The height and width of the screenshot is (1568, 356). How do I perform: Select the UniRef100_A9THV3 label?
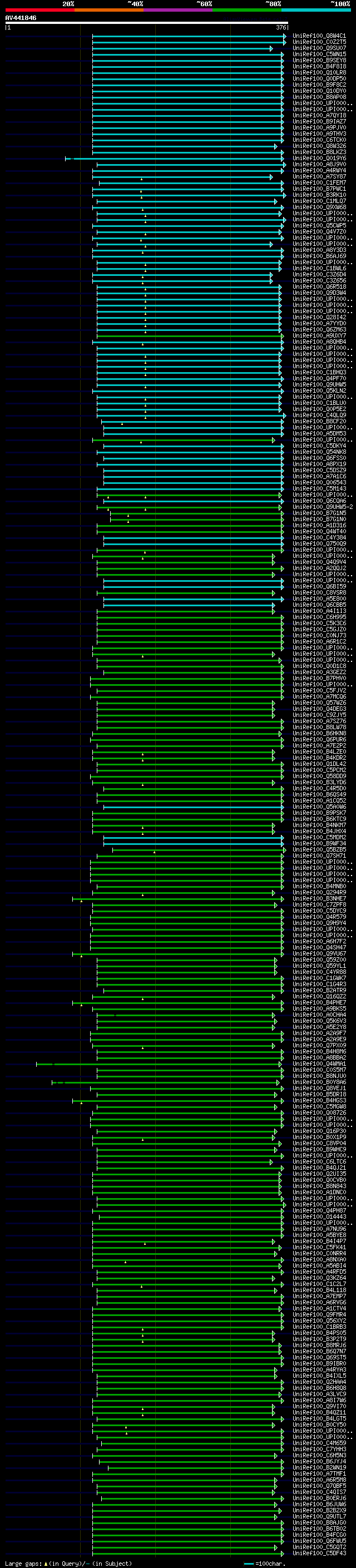(x=319, y=134)
